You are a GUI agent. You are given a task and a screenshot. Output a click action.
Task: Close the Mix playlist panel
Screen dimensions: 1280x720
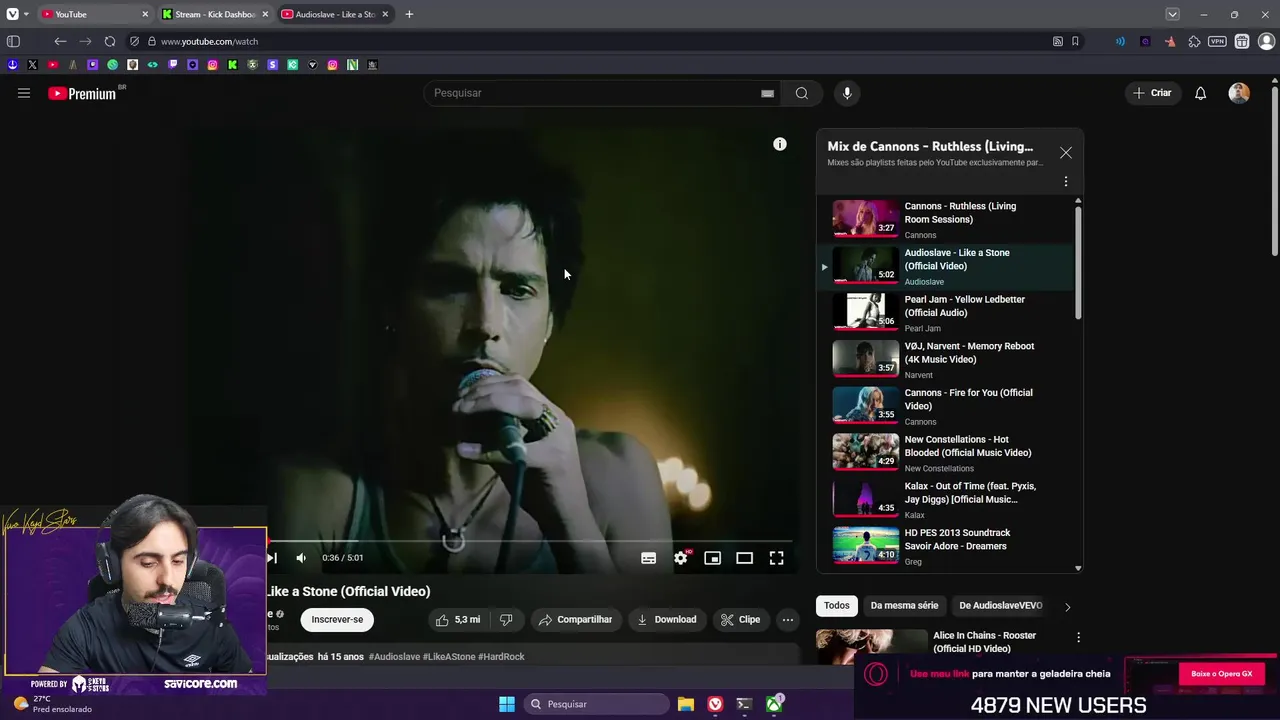click(x=1066, y=153)
